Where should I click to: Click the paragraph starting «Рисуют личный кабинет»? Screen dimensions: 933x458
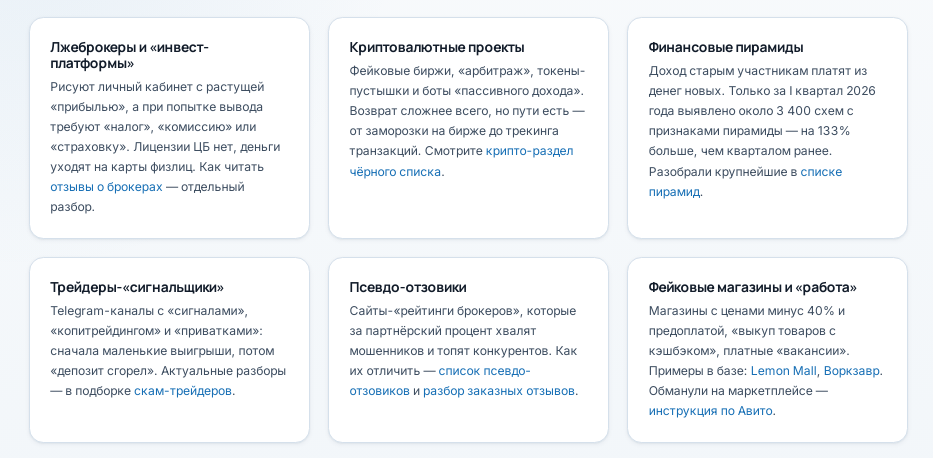pos(165,147)
